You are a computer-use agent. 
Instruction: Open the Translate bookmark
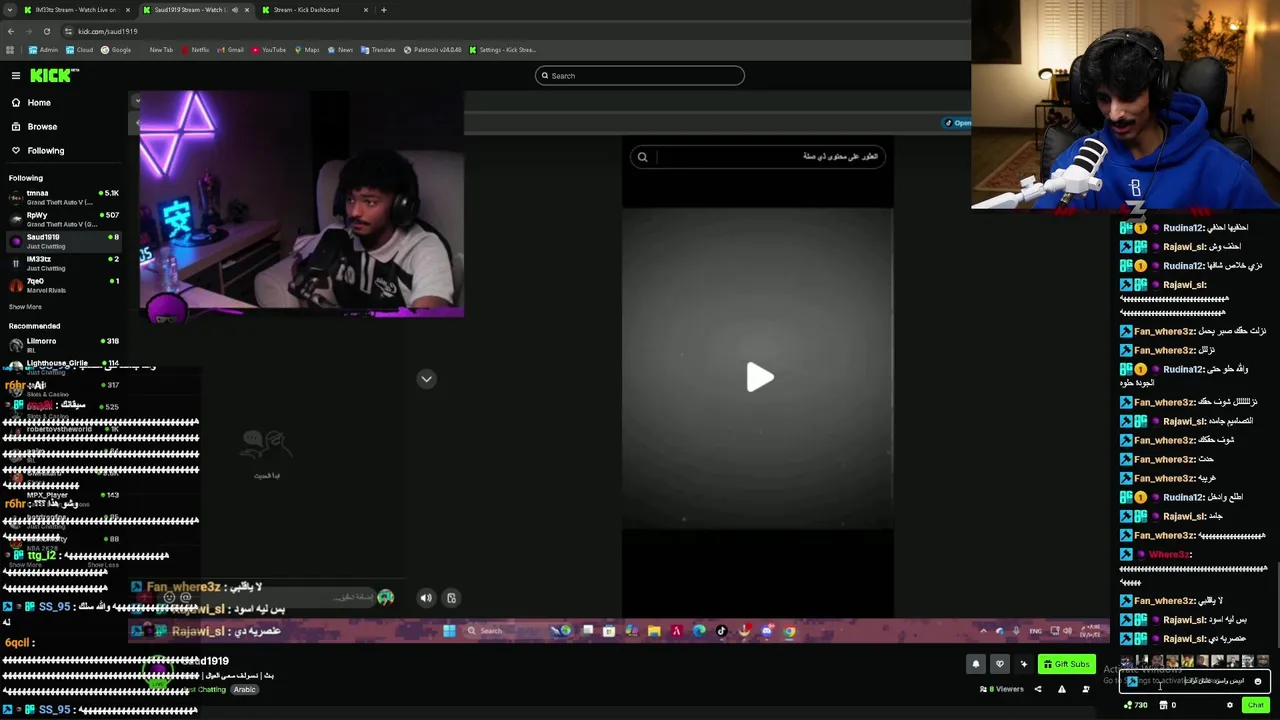378,50
